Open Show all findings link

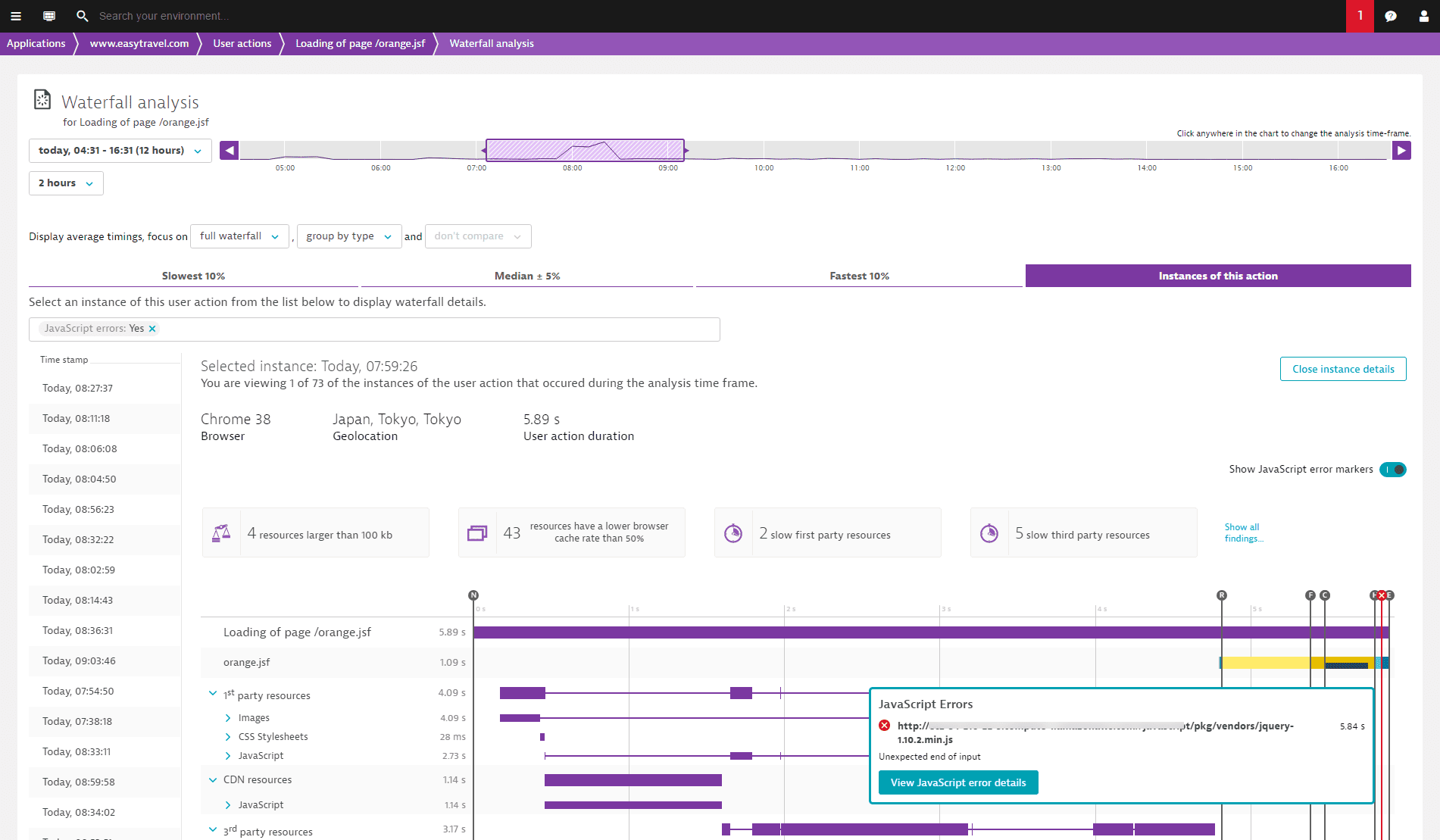click(x=1242, y=532)
